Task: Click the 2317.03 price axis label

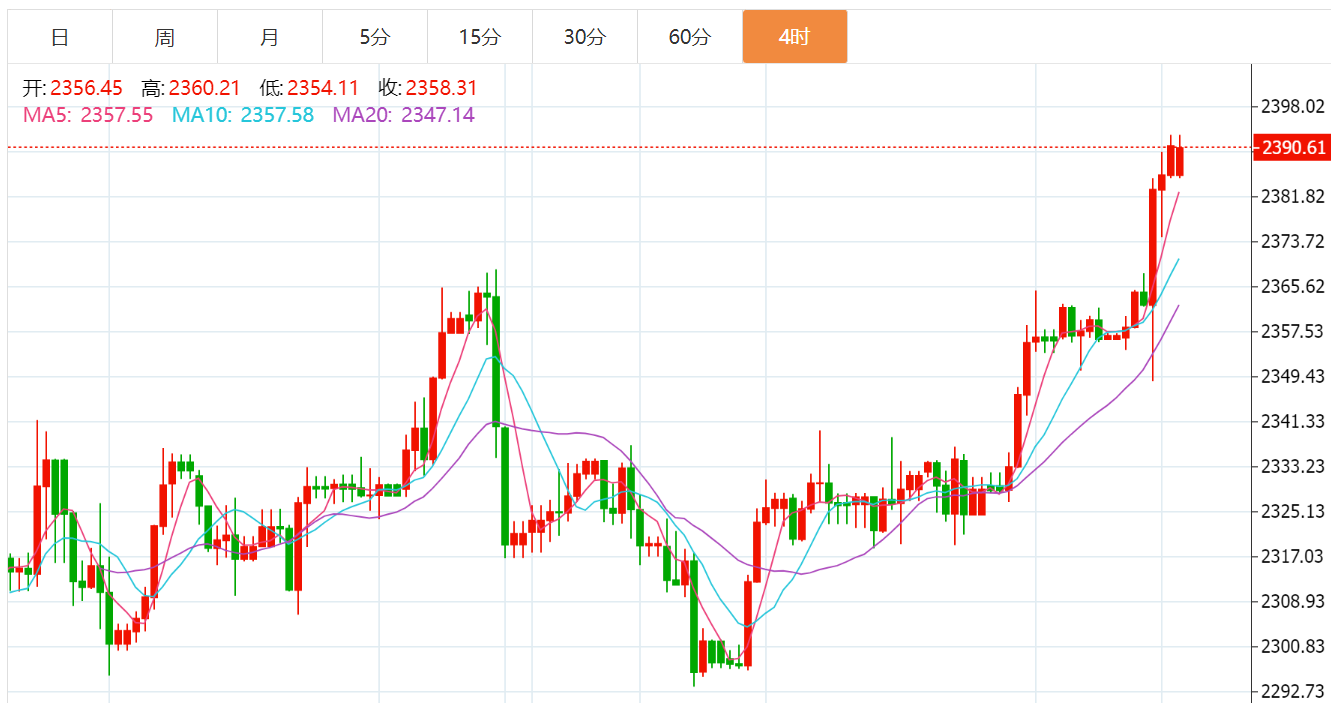Action: click(1293, 556)
